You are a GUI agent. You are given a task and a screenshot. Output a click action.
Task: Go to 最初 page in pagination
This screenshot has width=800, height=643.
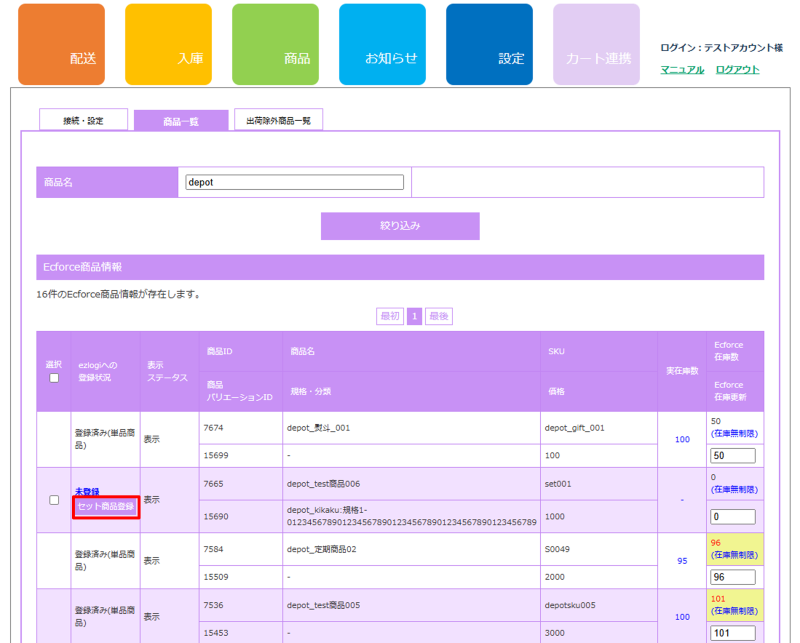(389, 316)
